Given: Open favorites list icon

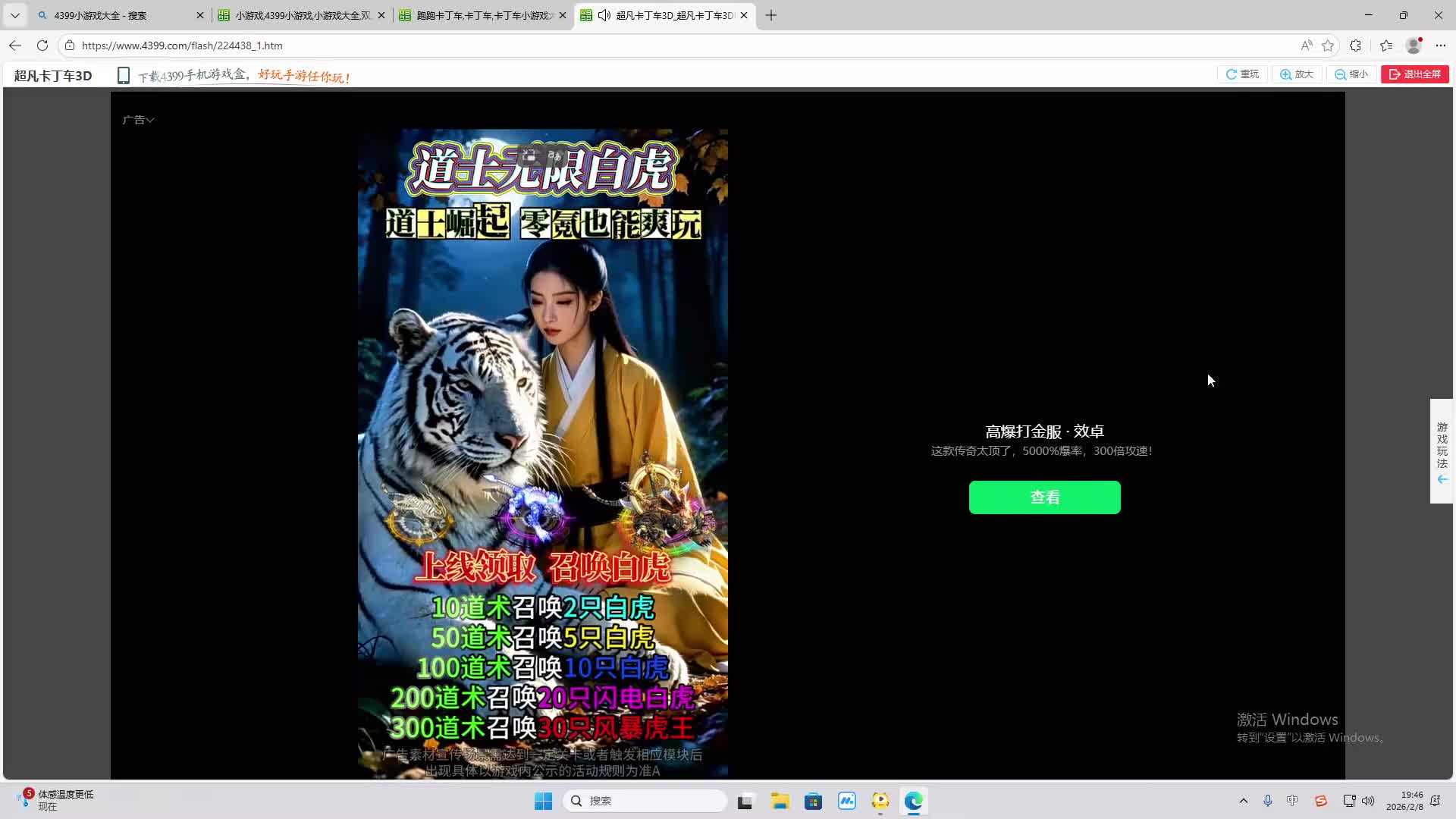Looking at the screenshot, I should (x=1386, y=45).
